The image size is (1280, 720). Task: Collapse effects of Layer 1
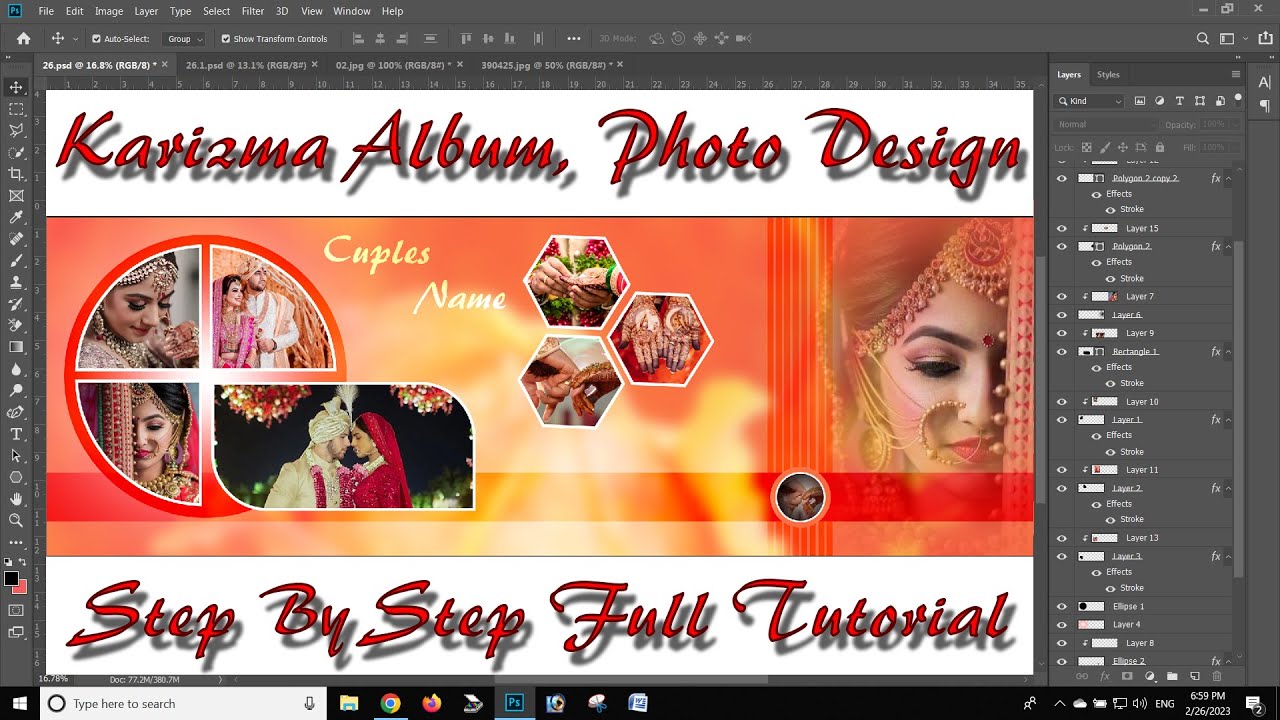point(1229,420)
